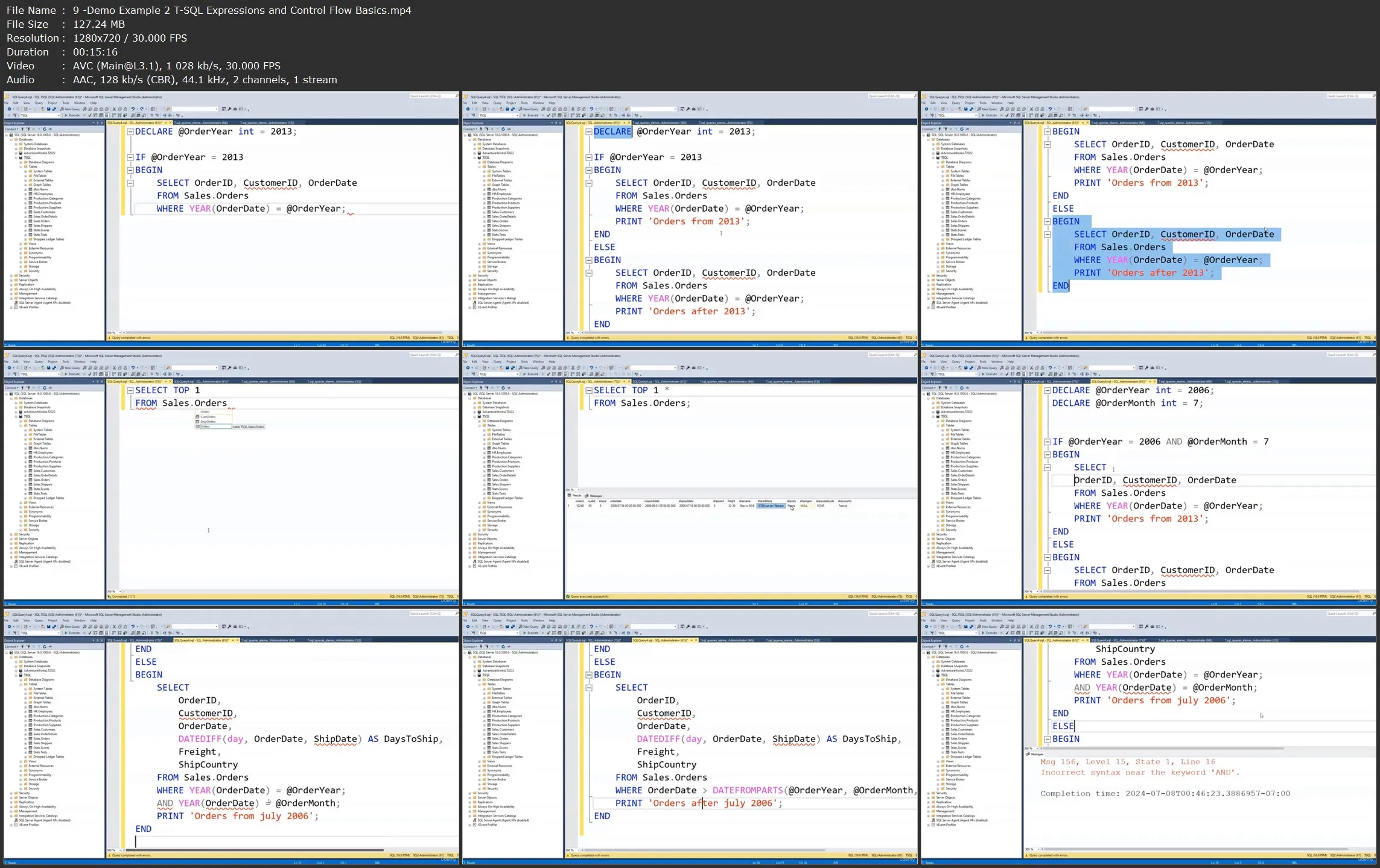Click New Query in the DATEFROMPARTS frame
Screen dimensions: 1380x868
tap(529, 627)
